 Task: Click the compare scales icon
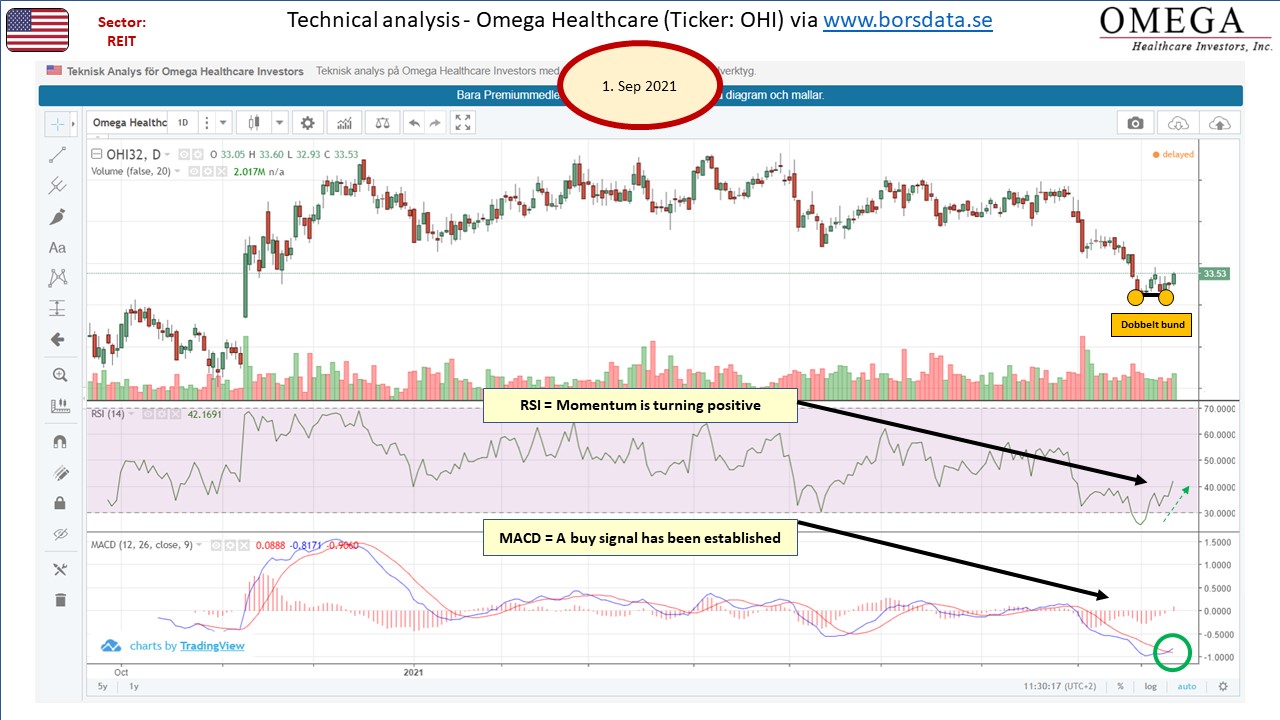(x=382, y=123)
